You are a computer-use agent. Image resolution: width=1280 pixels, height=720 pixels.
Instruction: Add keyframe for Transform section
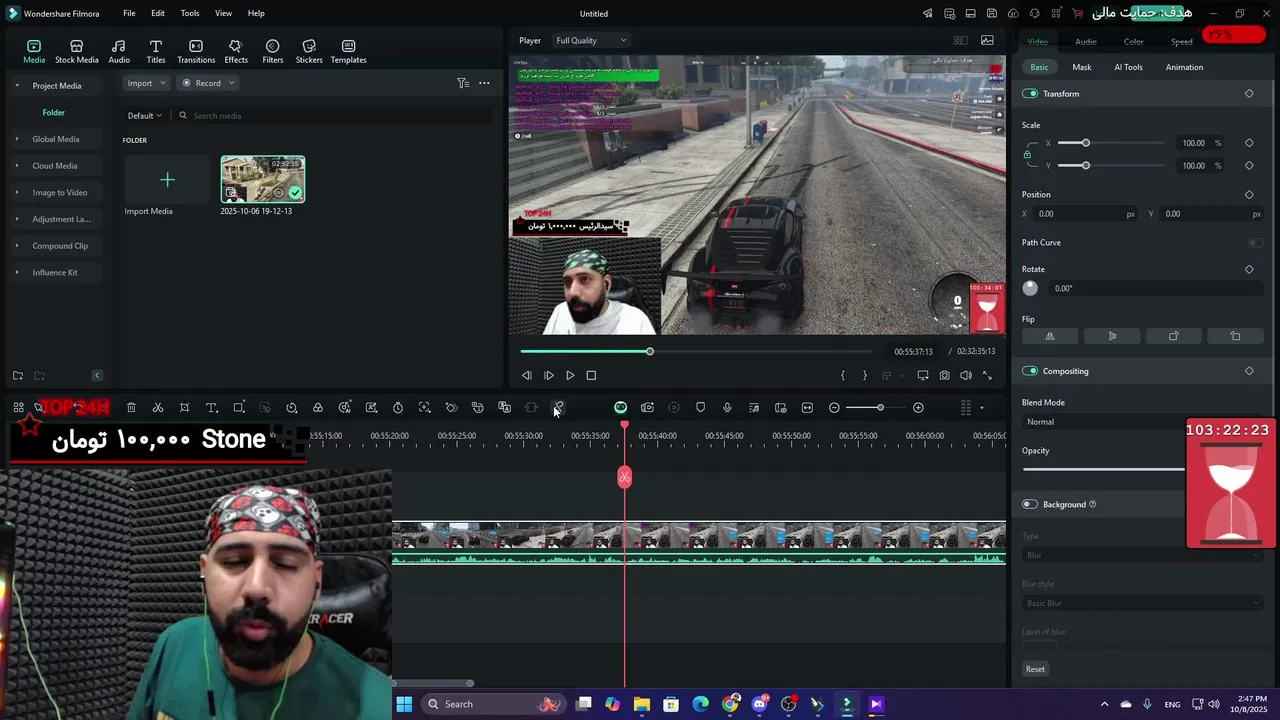pos(1249,94)
